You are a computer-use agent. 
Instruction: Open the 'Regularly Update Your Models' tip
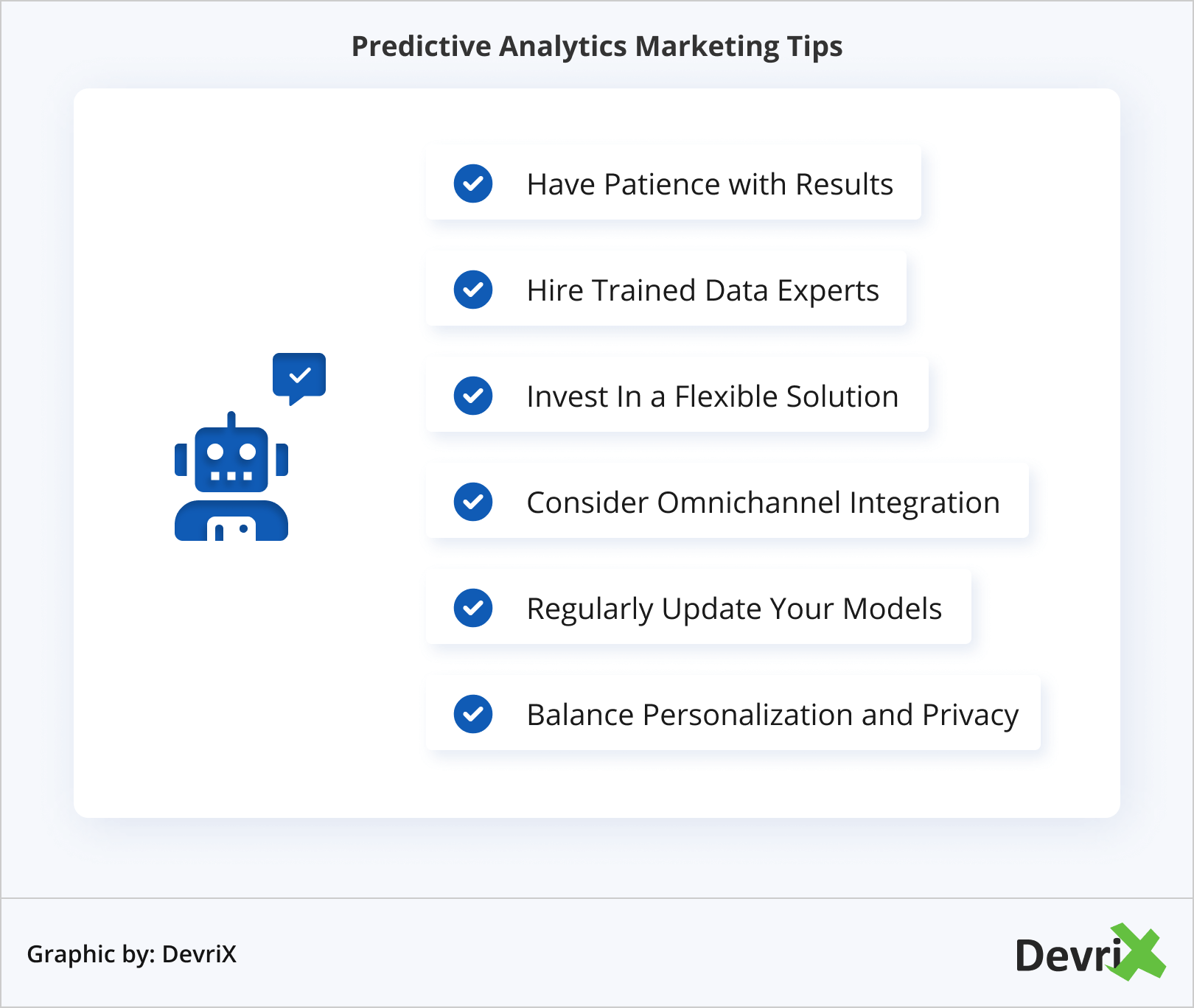pos(734,609)
